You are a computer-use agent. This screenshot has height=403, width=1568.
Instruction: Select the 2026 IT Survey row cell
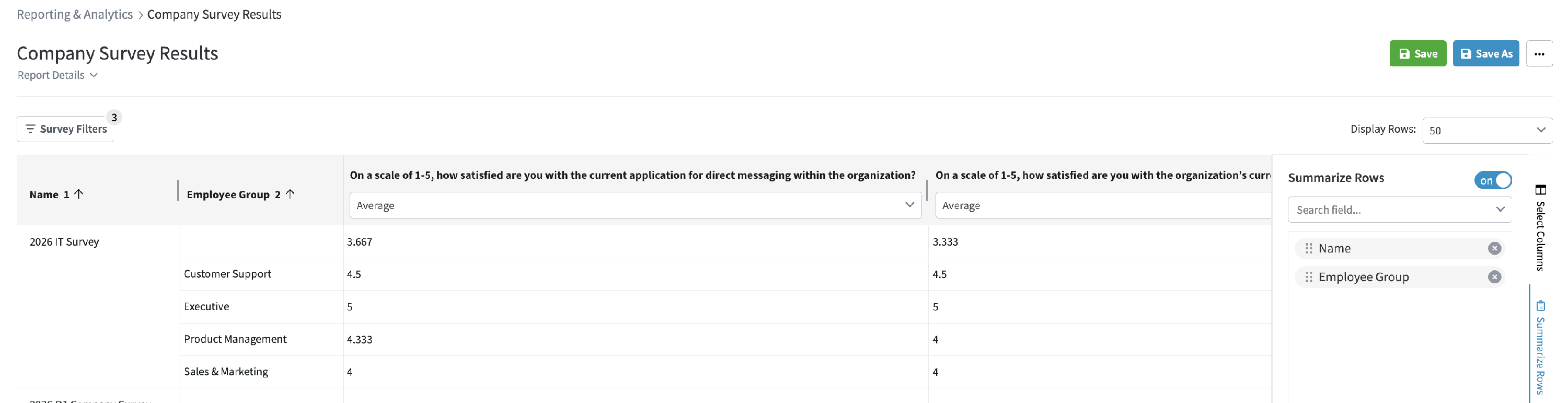click(x=64, y=241)
